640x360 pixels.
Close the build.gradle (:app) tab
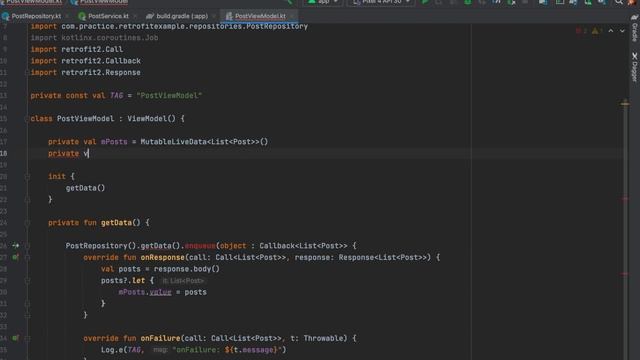coord(214,16)
